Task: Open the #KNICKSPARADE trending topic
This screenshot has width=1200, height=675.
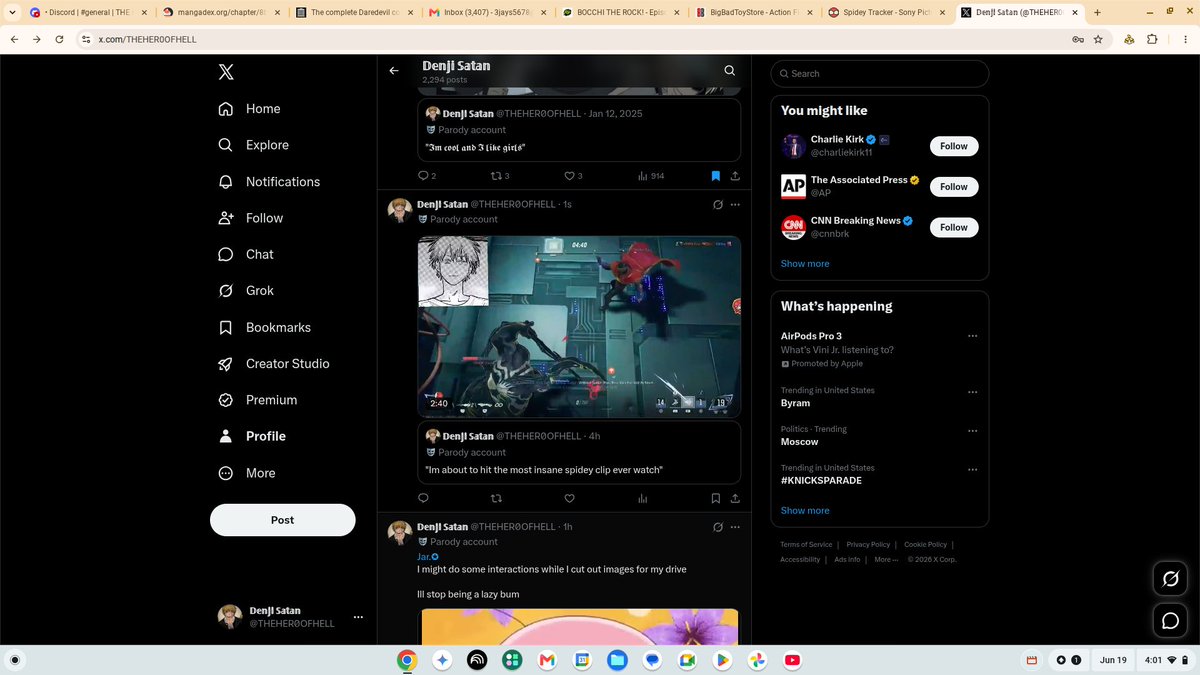Action: (x=821, y=480)
